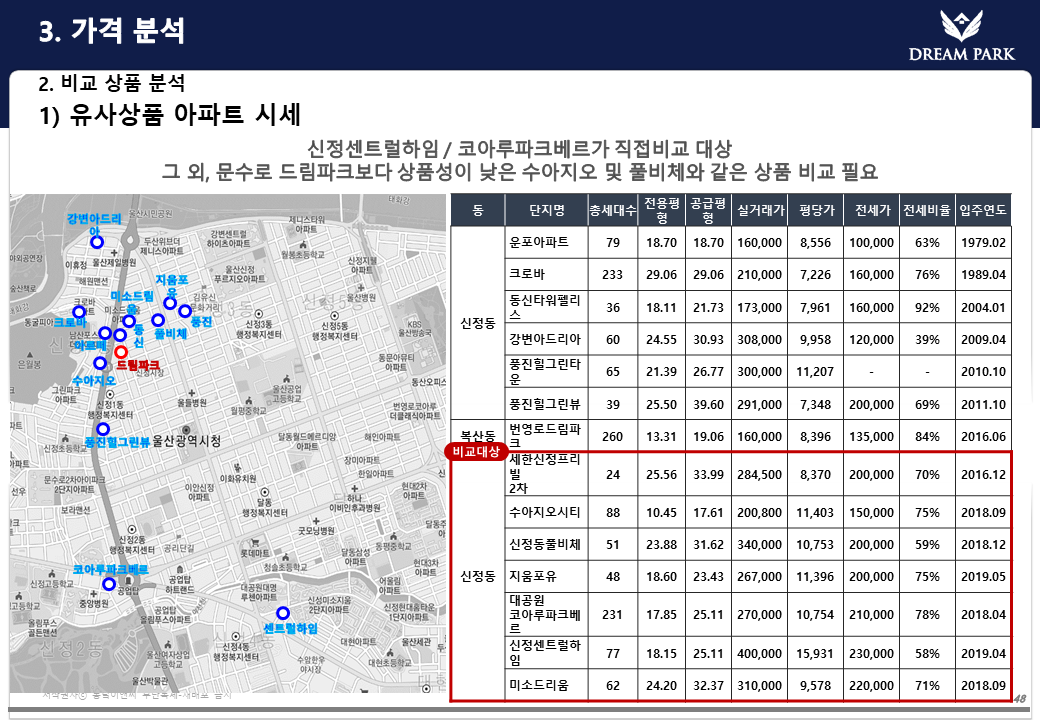Screen dimensions: 1040x720
Task: Click the 복산동 district cell
Action: 478,436
